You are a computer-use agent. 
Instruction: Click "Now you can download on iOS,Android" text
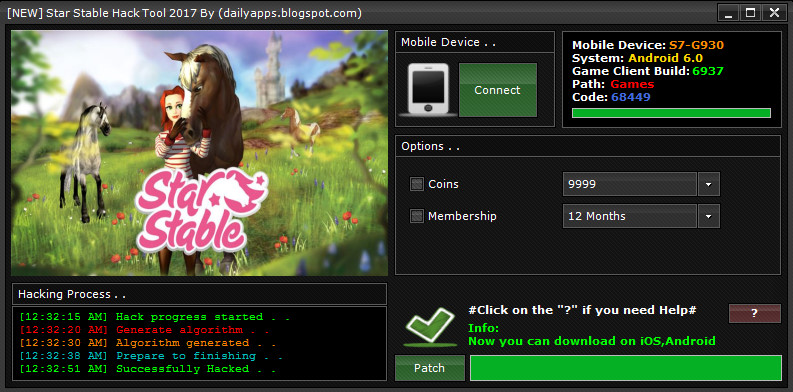click(592, 341)
